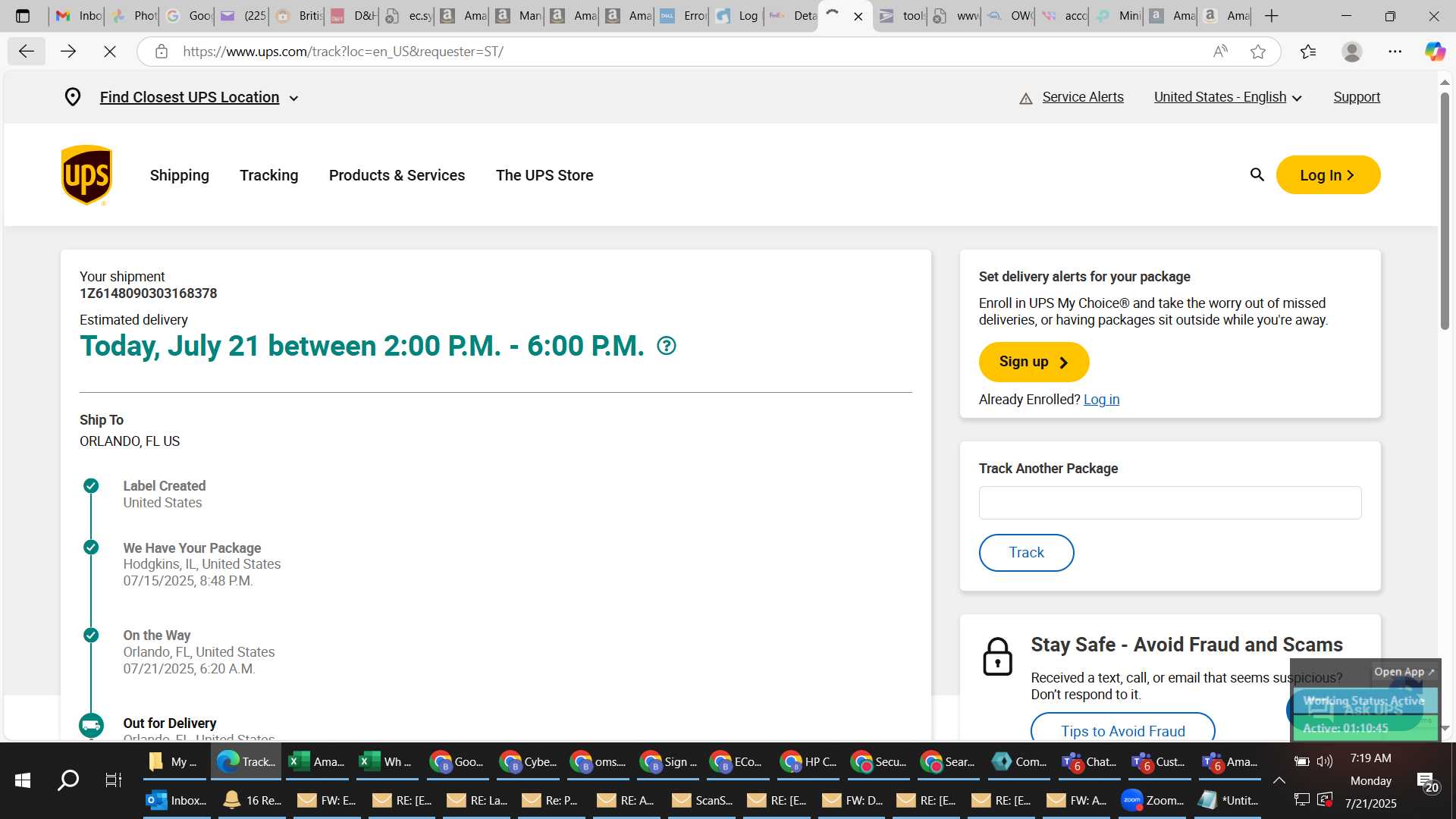The image size is (1456, 819).
Task: Open the Zoom app on the taskbar
Action: pos(1152,800)
